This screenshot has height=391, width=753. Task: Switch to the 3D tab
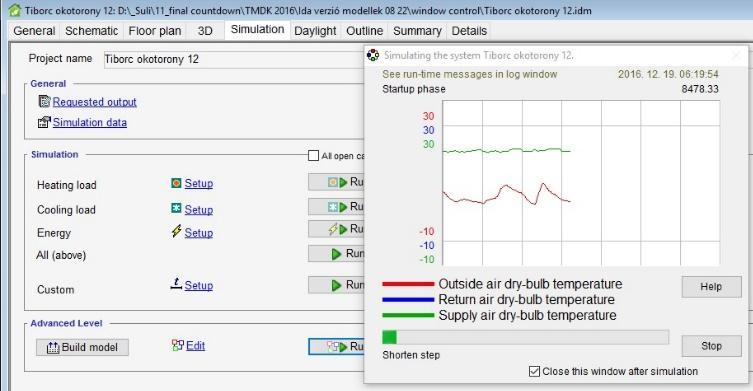coord(205,31)
